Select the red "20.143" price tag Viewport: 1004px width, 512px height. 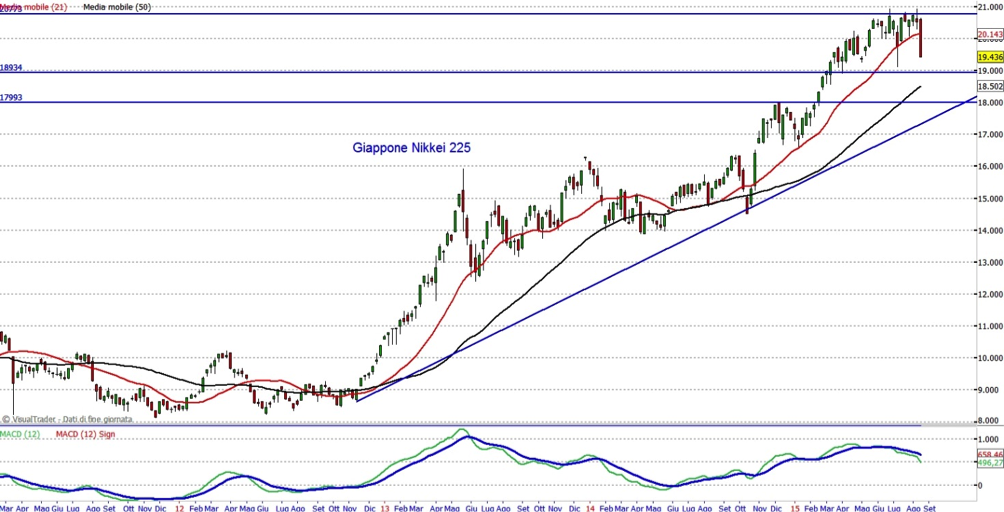tap(990, 34)
